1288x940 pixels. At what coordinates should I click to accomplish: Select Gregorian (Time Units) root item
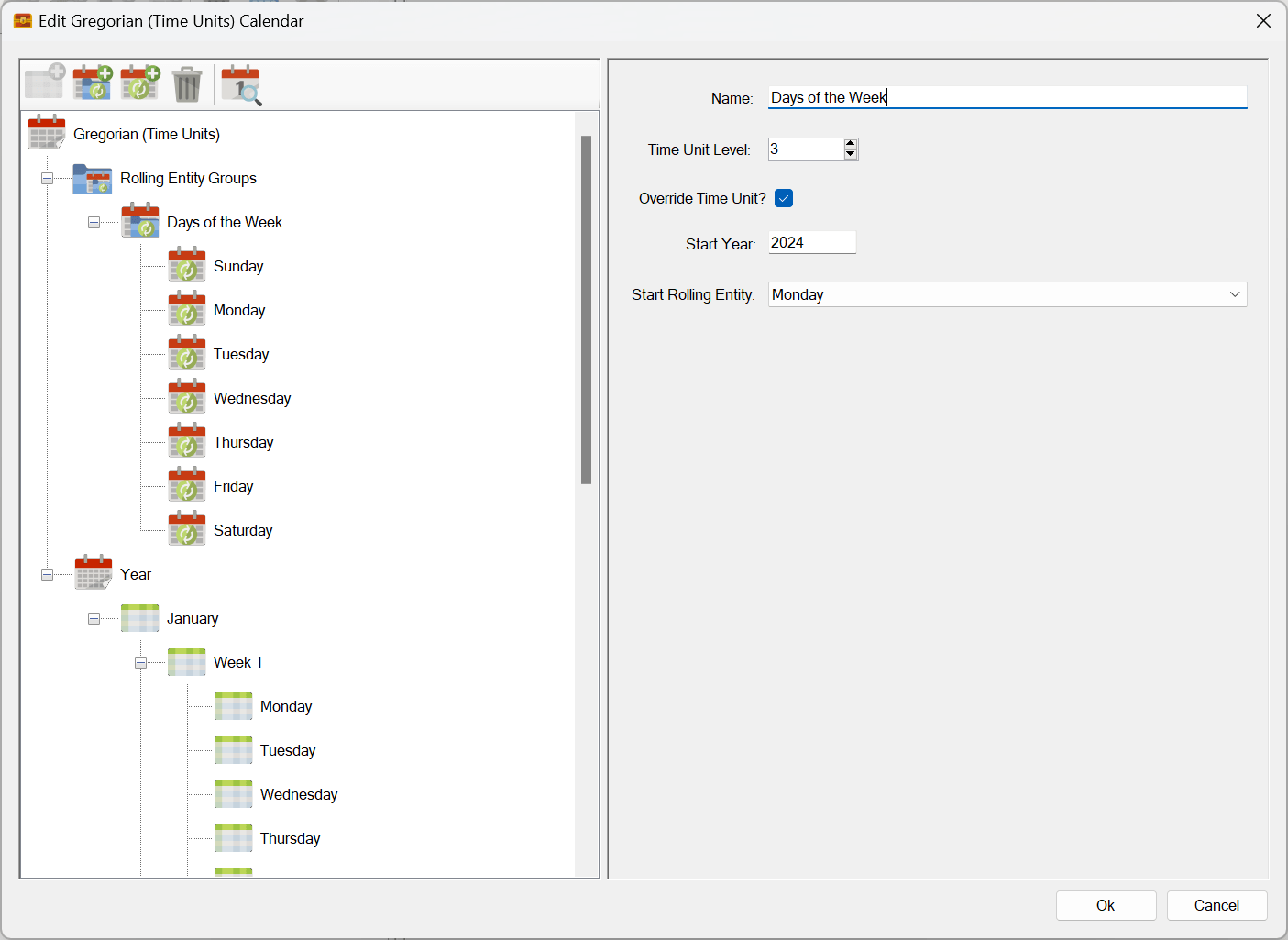coord(146,135)
